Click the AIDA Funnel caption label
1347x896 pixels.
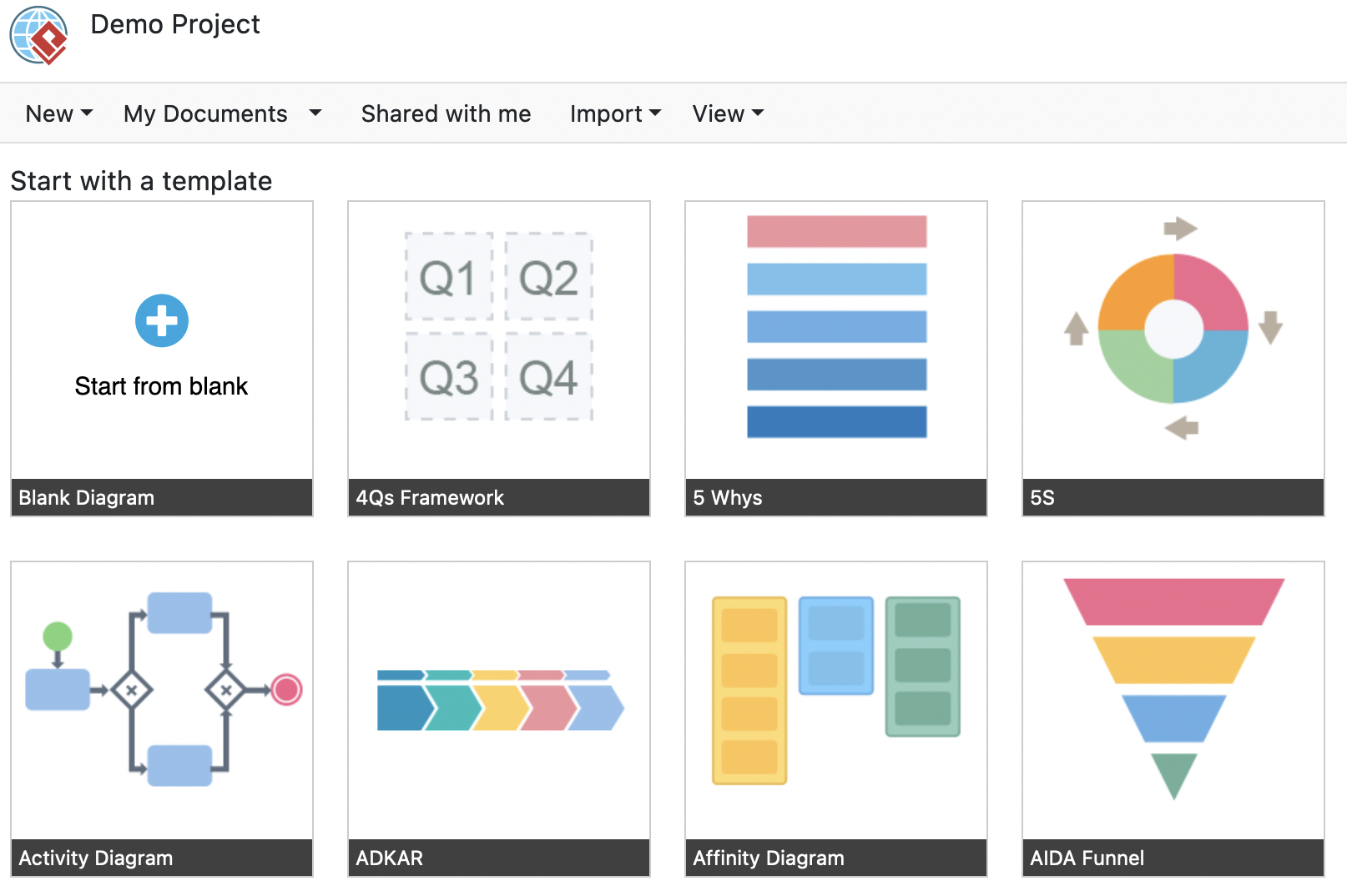[x=1087, y=858]
